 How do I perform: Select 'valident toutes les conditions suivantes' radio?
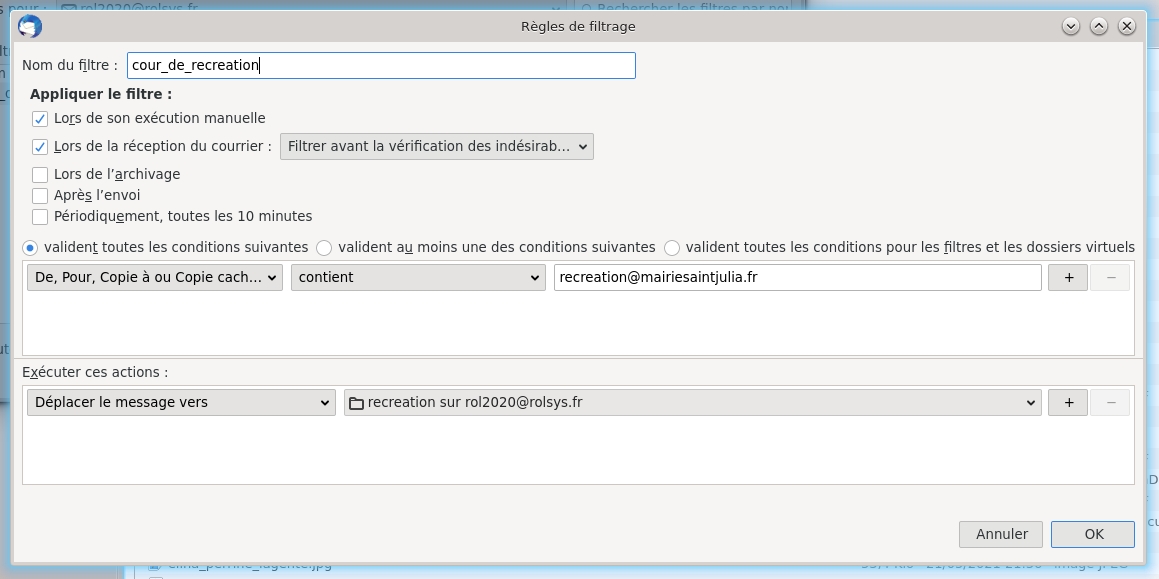pyautogui.click(x=30, y=248)
